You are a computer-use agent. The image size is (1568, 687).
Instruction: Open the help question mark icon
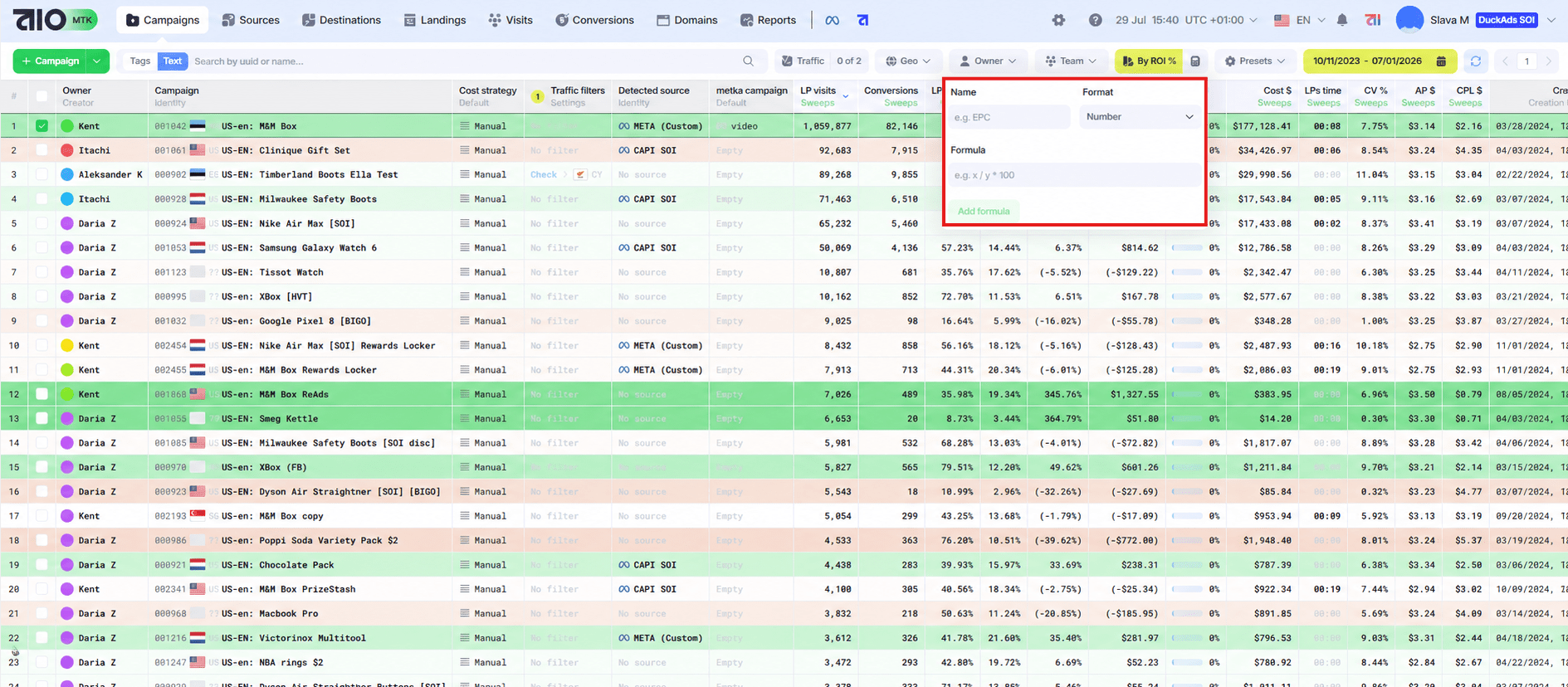pos(1096,20)
